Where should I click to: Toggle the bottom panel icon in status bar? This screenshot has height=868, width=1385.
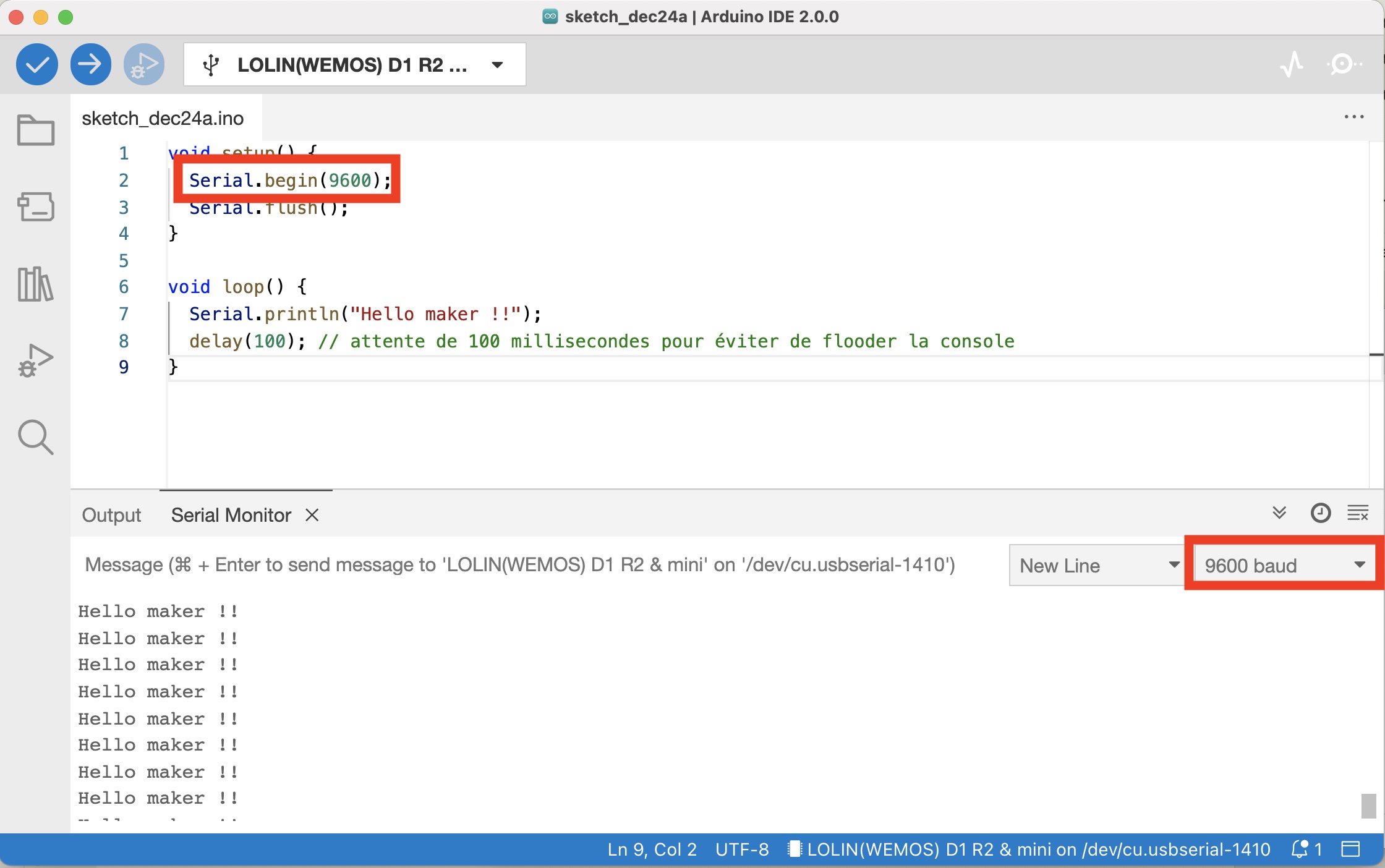1350,849
